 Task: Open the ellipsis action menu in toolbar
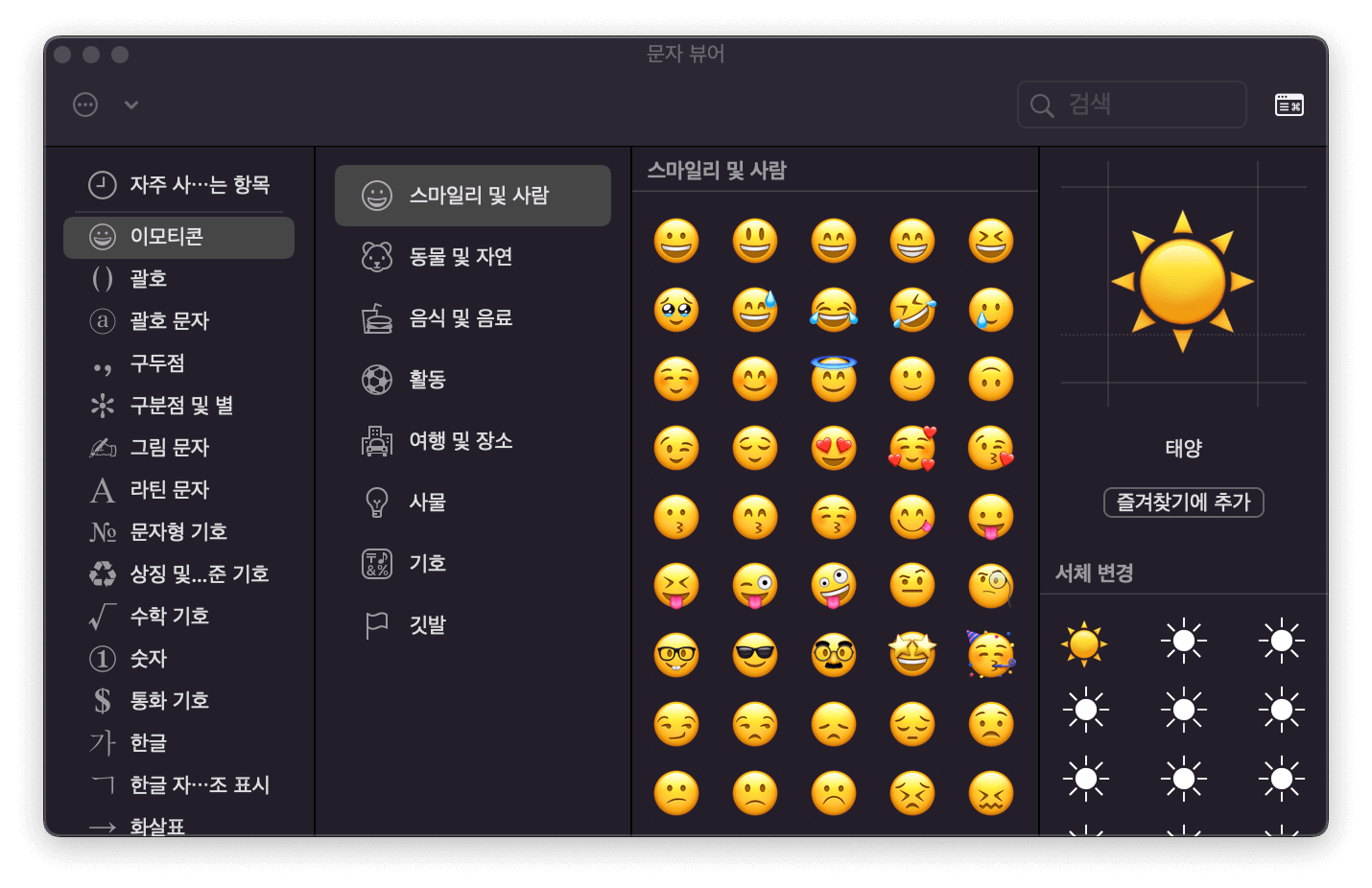85,105
